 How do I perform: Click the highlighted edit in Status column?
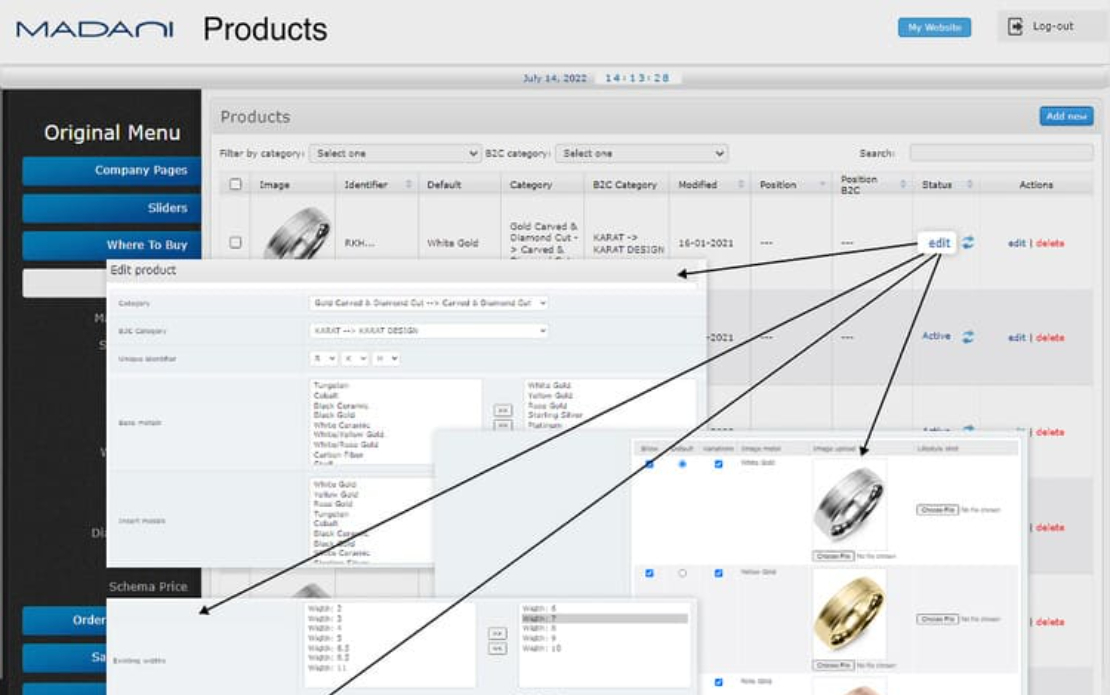(939, 243)
